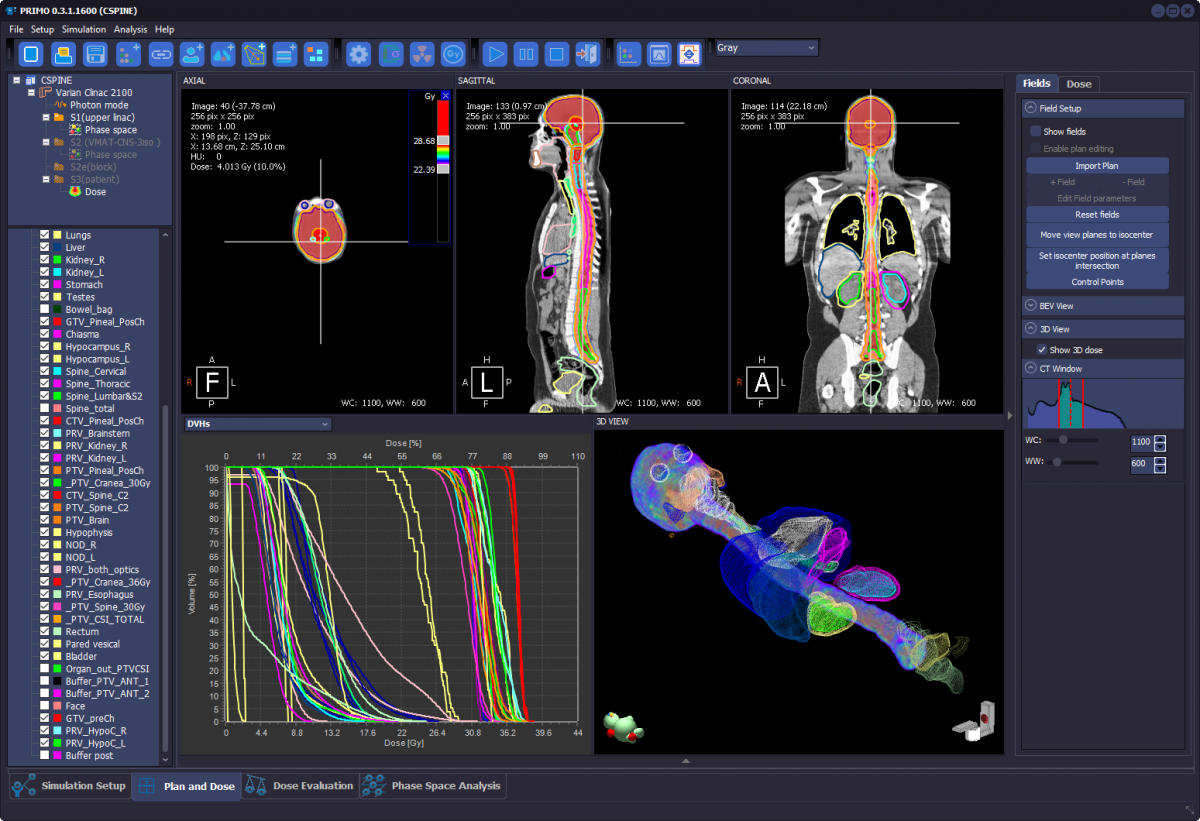
Task: Click the yellow contour-with-plus toolbar icon
Action: (254, 53)
